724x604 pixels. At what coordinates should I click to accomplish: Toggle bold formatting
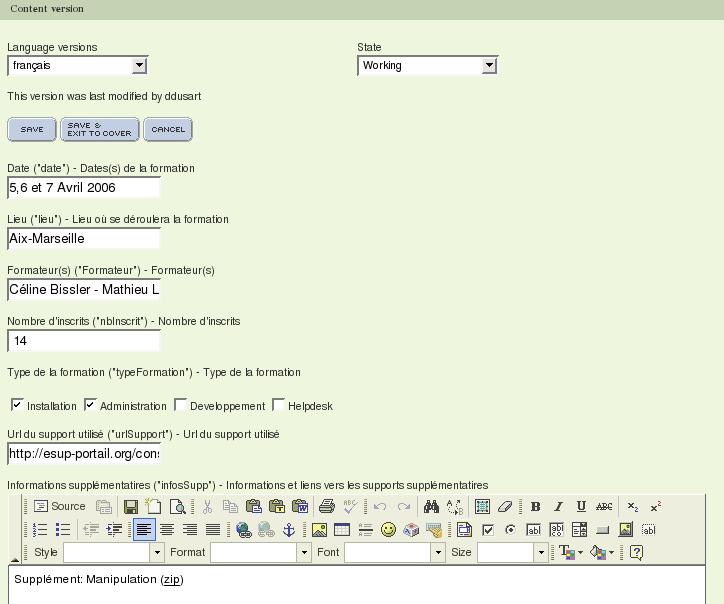click(535, 507)
